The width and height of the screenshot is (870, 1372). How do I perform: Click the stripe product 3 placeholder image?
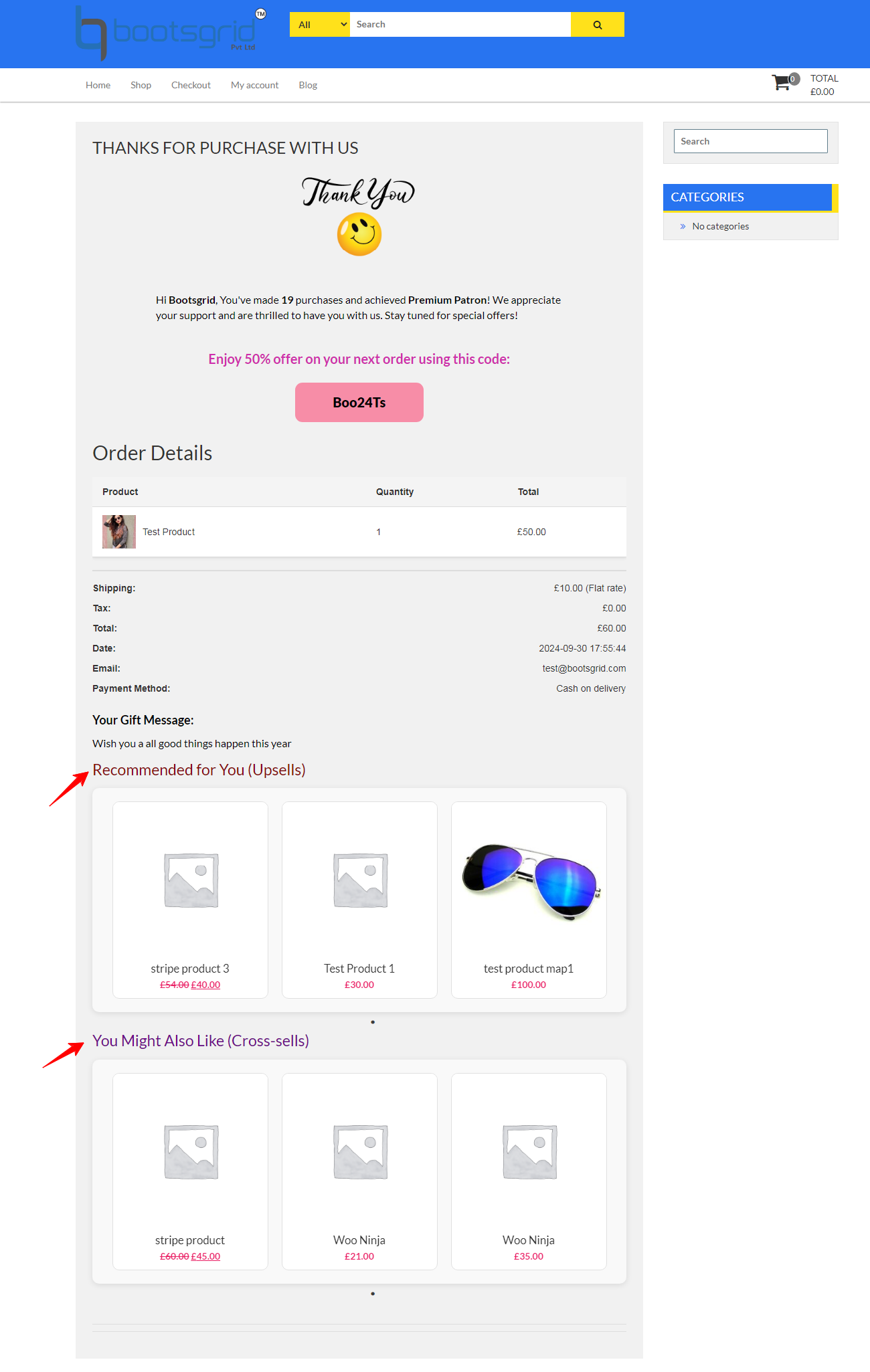coord(191,880)
